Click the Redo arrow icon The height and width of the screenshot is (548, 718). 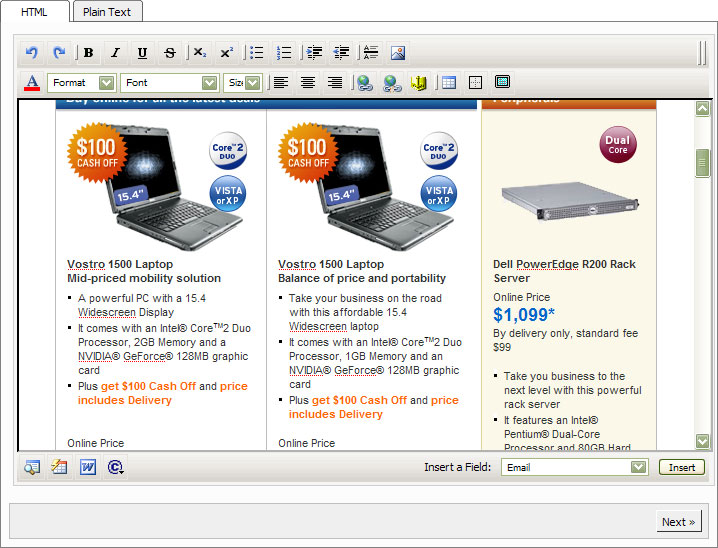(59, 53)
